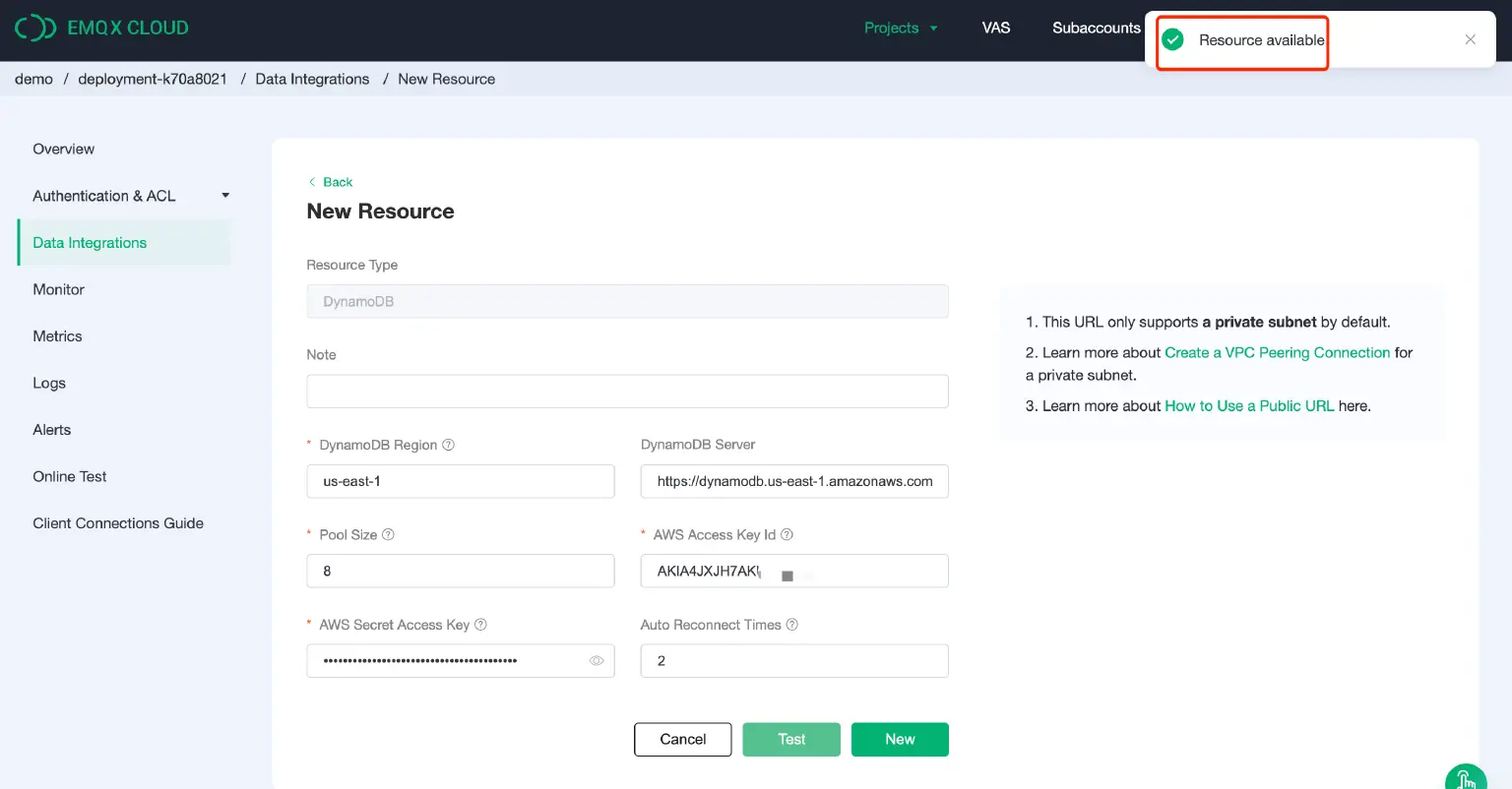Open the Projects dropdown
The image size is (1512, 789).
pos(900,28)
